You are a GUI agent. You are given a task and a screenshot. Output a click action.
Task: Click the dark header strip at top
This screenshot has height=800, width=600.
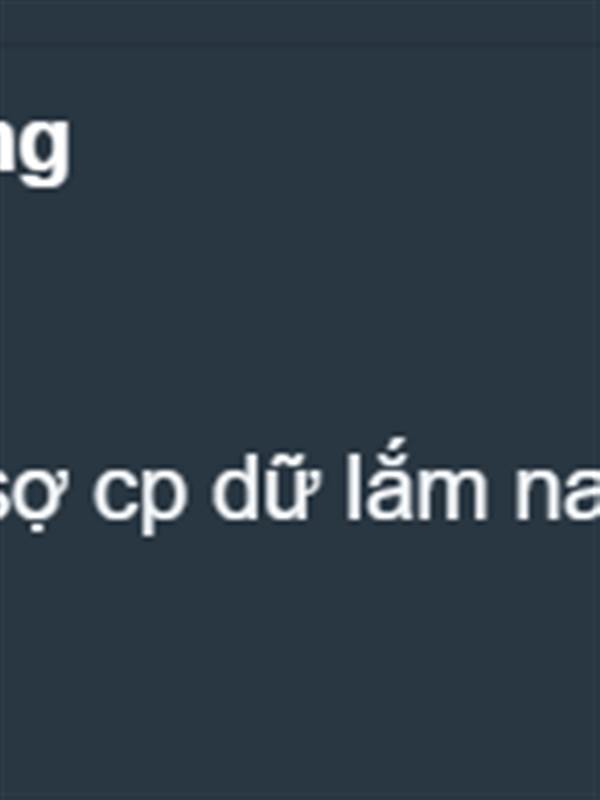(x=300, y=20)
